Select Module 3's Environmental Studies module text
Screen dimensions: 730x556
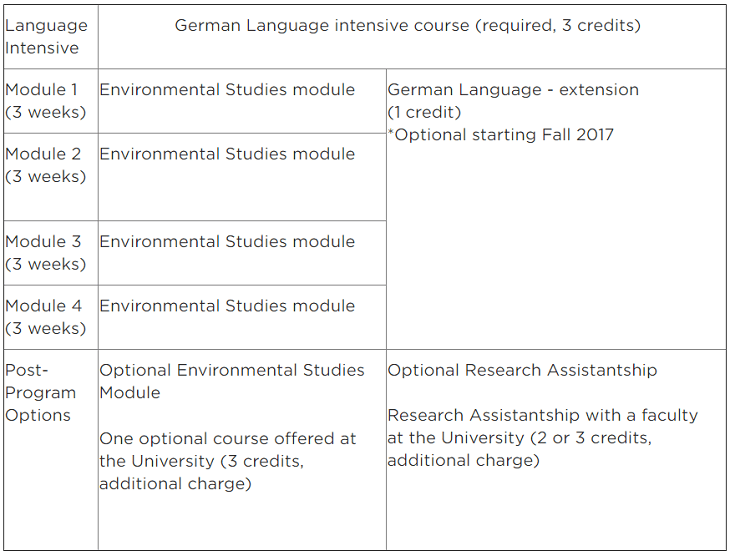point(227,241)
